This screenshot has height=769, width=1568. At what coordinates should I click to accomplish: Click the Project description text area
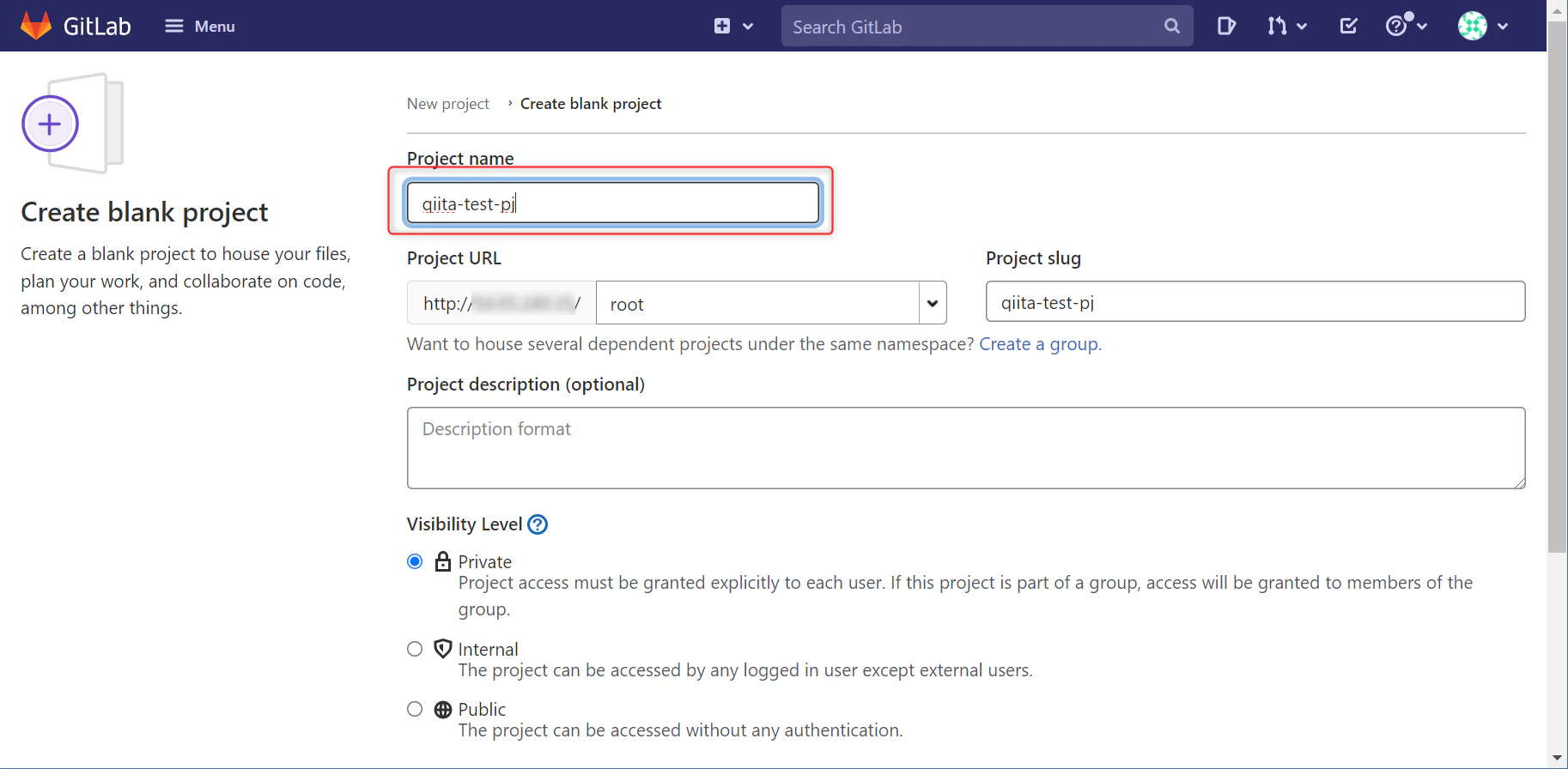(966, 448)
